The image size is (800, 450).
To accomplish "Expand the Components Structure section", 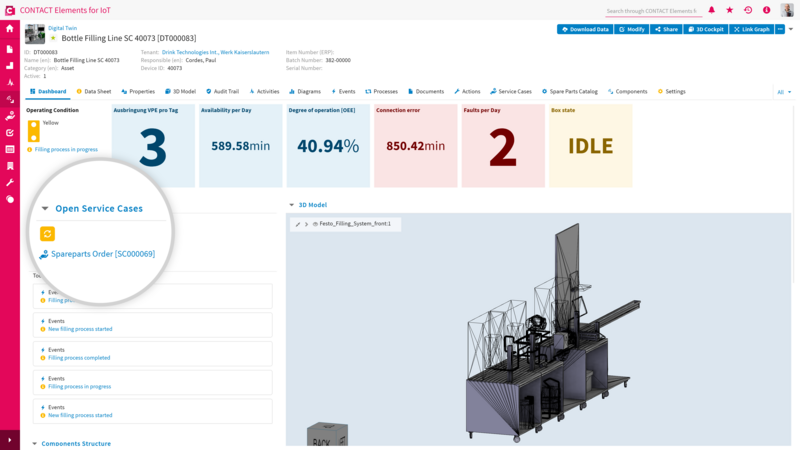I will [x=35, y=444].
